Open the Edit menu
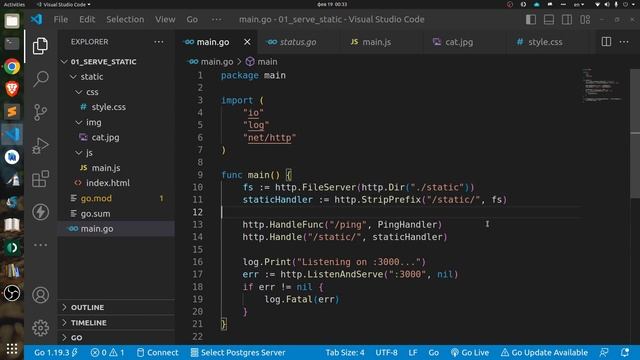The width and height of the screenshot is (640, 360). coord(87,19)
